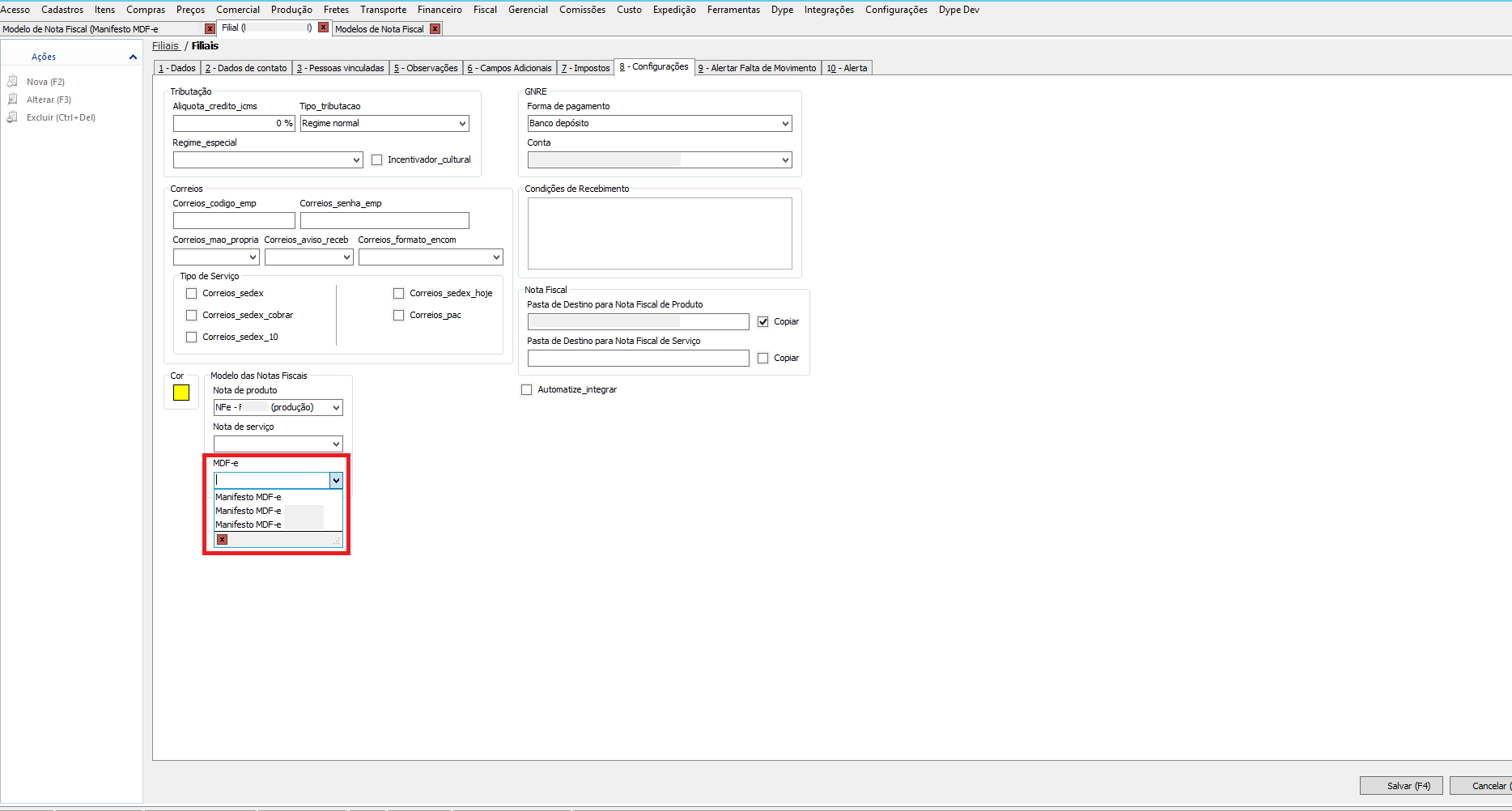Focus the Correios_codigo_emp input field
Viewport: 1512px width, 811px height.
click(234, 221)
